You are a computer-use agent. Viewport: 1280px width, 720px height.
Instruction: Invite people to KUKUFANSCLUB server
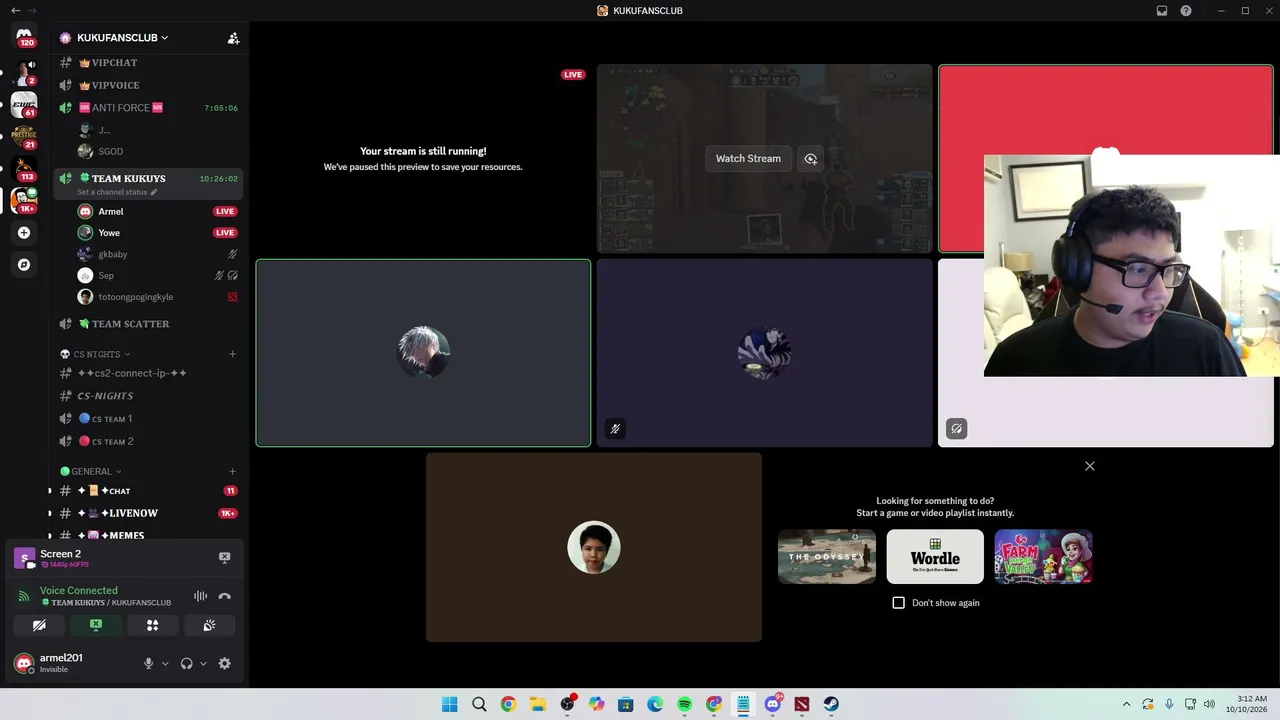click(x=233, y=38)
